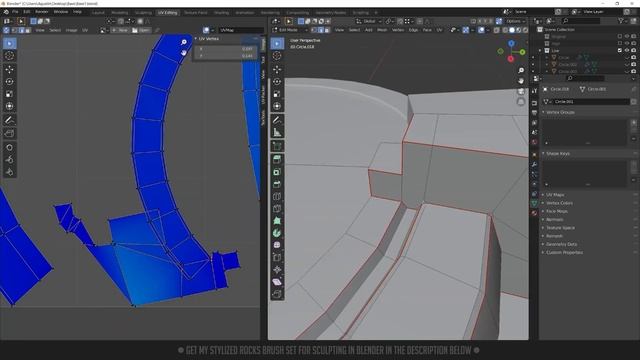The image size is (640, 360).
Task: Open the Vertex menu in 3D viewport
Action: coord(398,30)
